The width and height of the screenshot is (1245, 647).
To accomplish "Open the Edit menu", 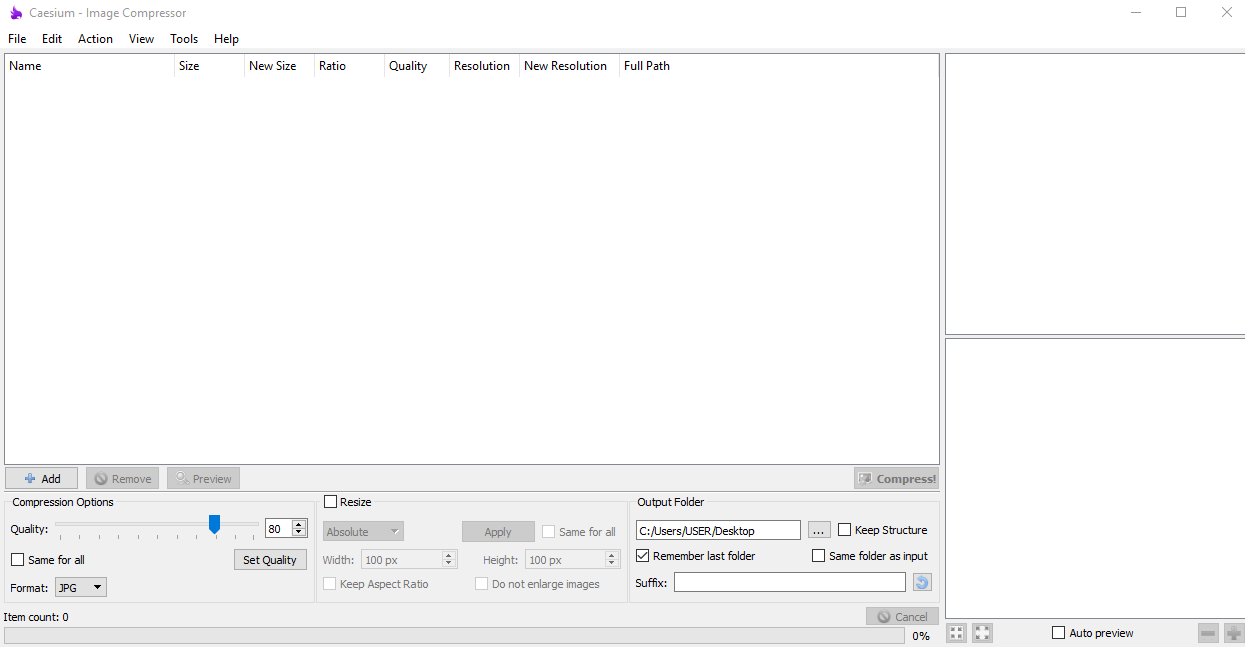I will (x=52, y=39).
